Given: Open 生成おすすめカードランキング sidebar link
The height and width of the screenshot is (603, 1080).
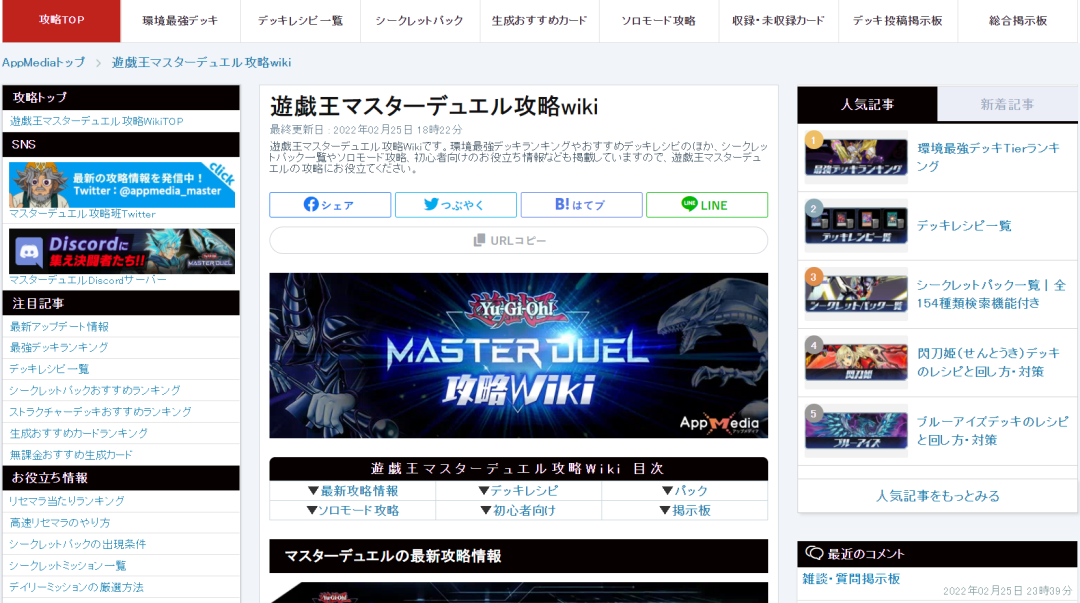Looking at the screenshot, I should [x=79, y=433].
